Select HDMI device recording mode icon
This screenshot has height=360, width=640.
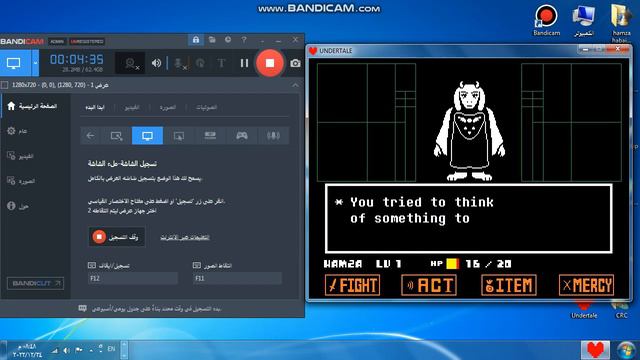pyautogui.click(x=210, y=136)
